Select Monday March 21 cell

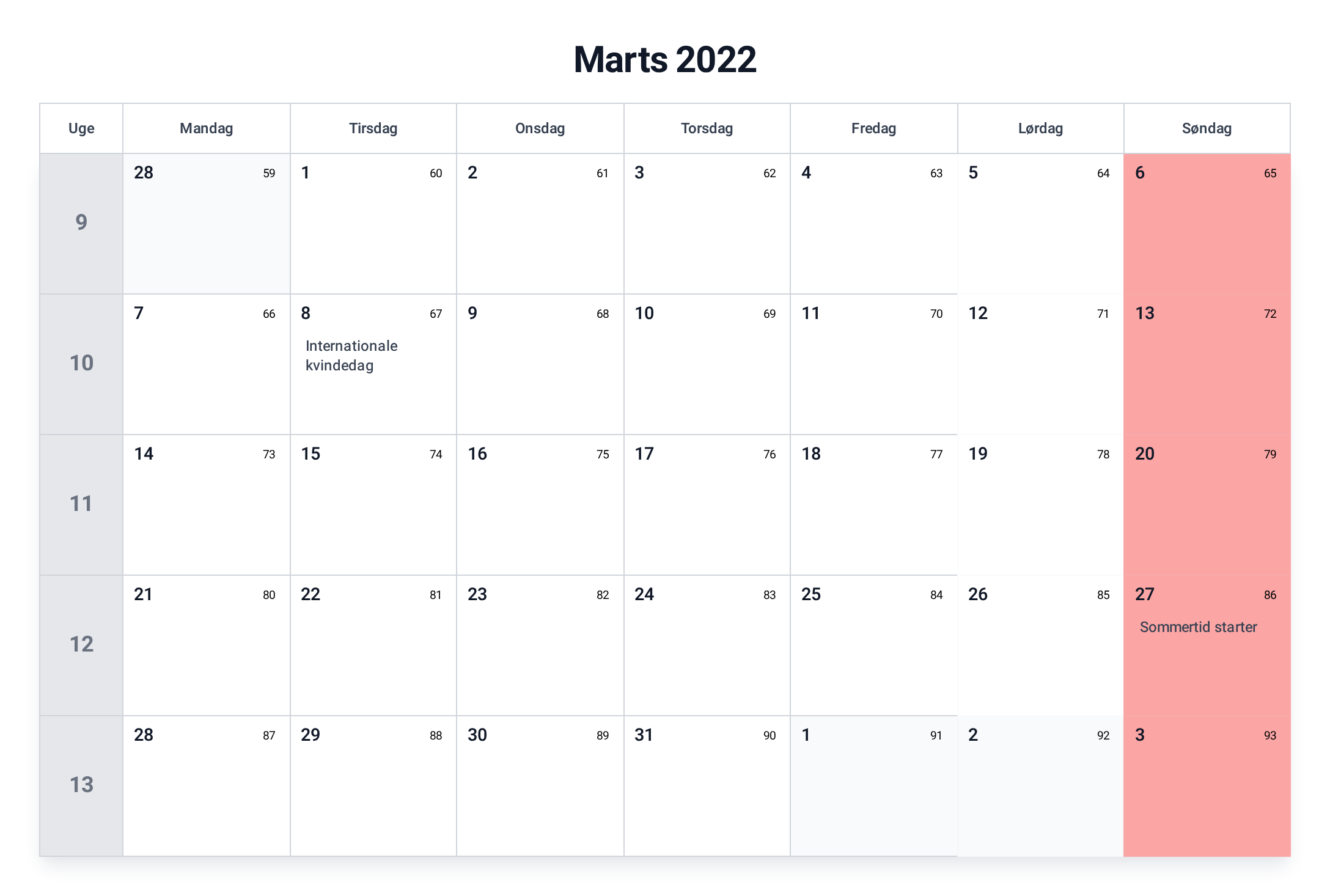pos(207,645)
